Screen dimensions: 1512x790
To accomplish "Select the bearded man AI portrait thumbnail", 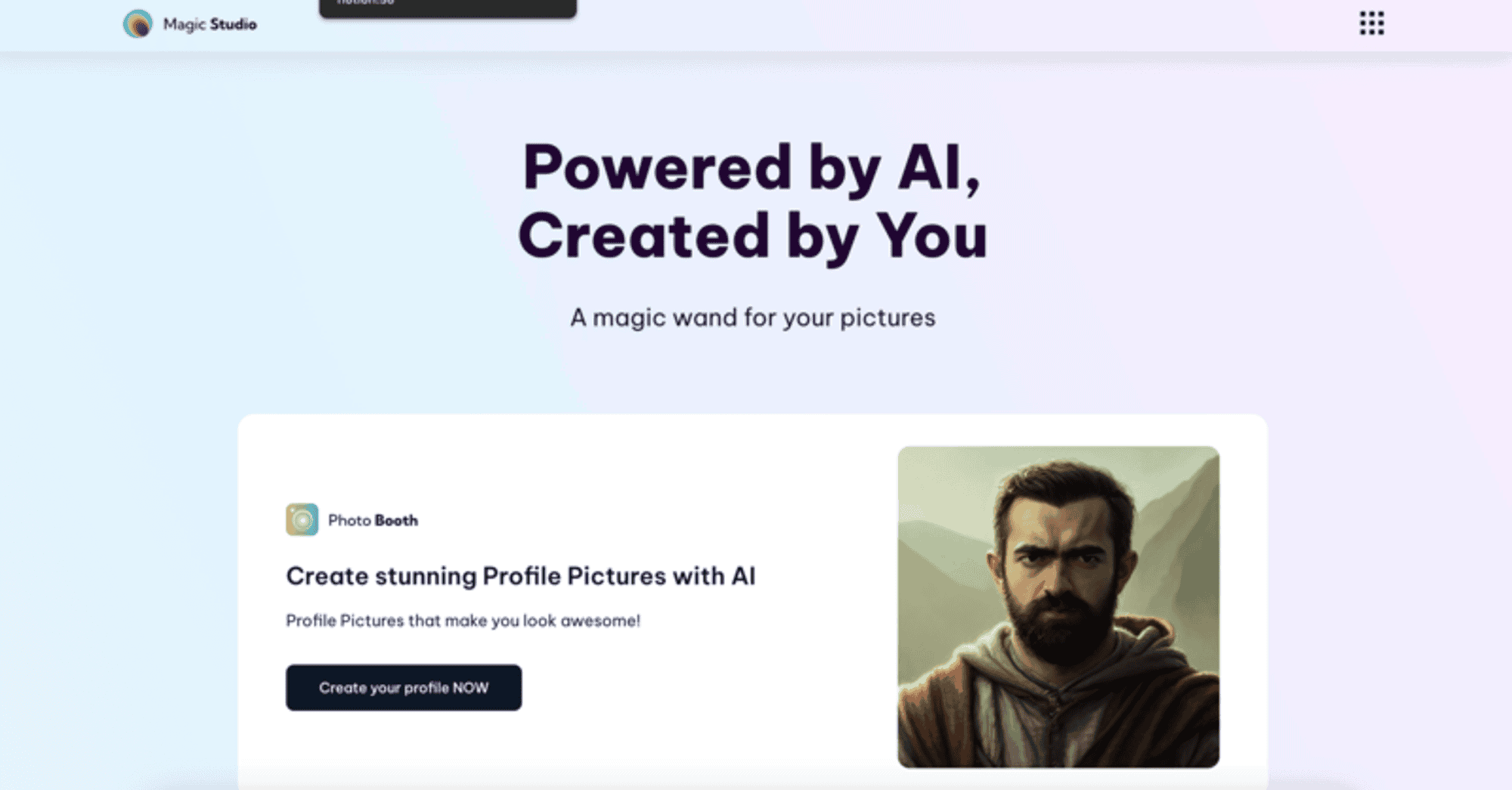I will pyautogui.click(x=1058, y=607).
